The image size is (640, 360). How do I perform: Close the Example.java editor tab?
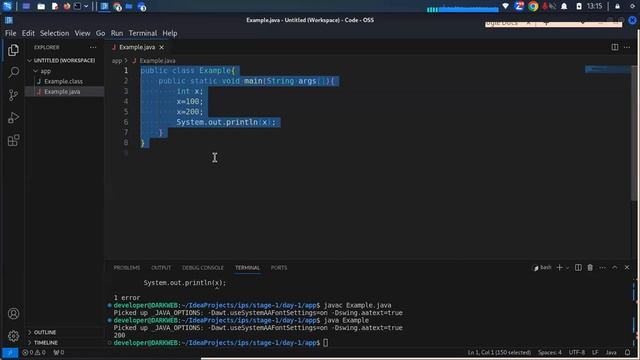point(162,47)
